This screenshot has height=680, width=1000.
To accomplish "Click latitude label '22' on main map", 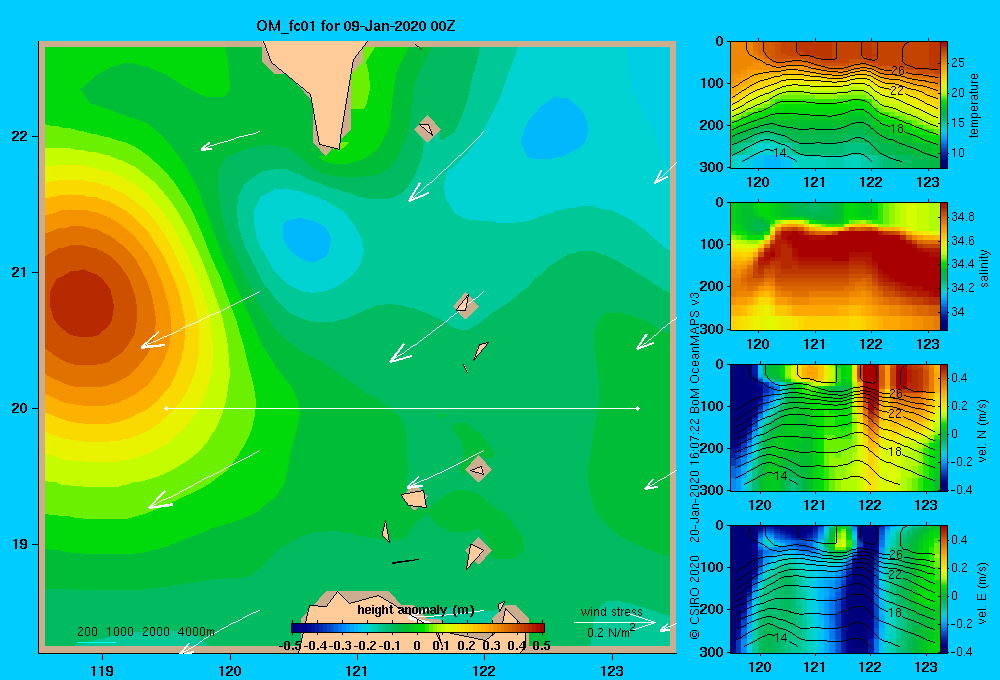I will point(19,137).
